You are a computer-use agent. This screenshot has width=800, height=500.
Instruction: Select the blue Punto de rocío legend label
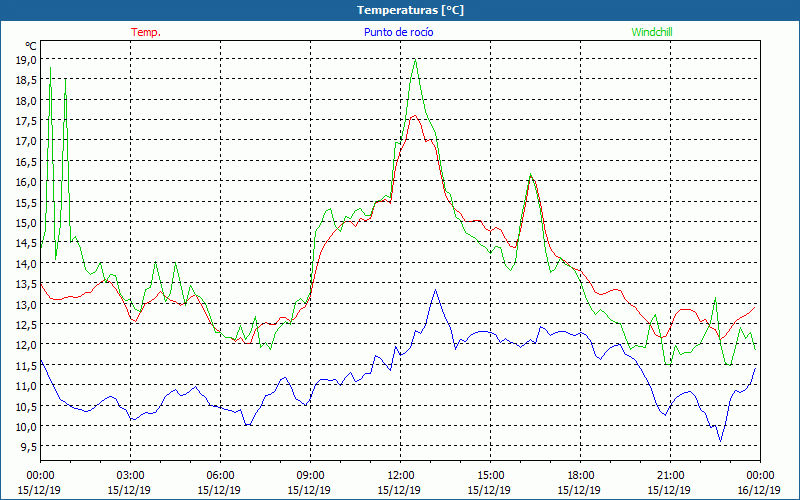(x=398, y=32)
